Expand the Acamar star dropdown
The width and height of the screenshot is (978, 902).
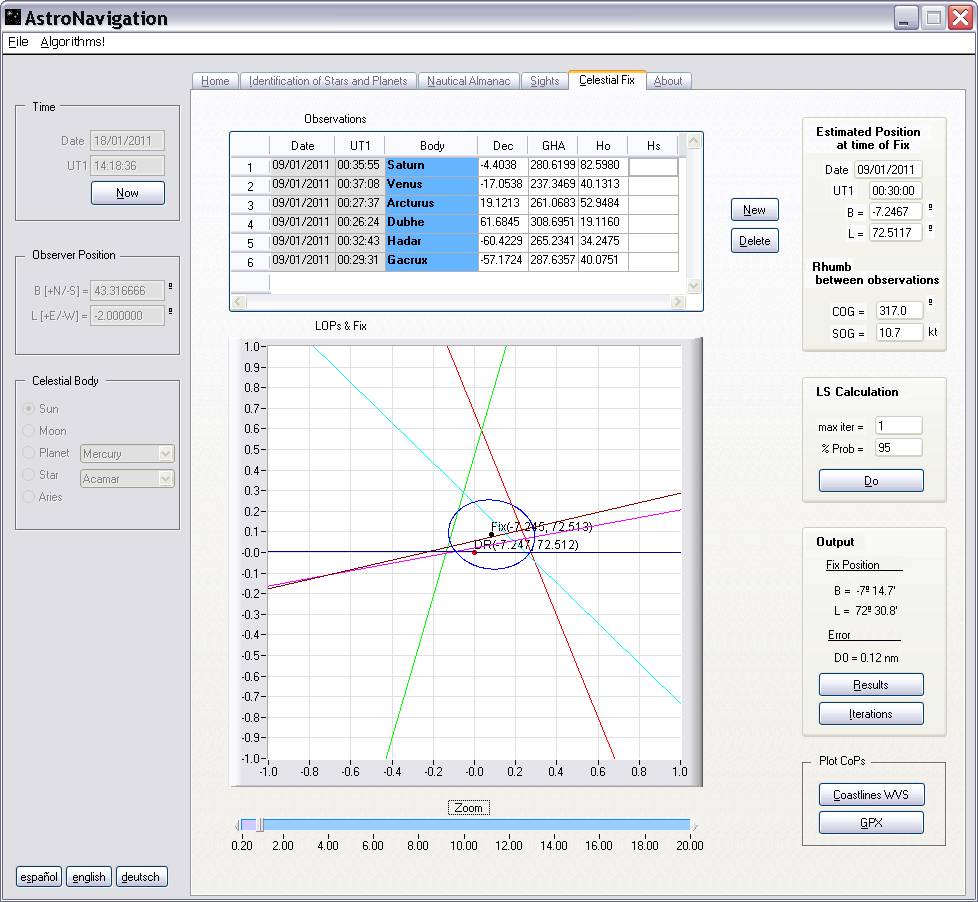[x=166, y=479]
